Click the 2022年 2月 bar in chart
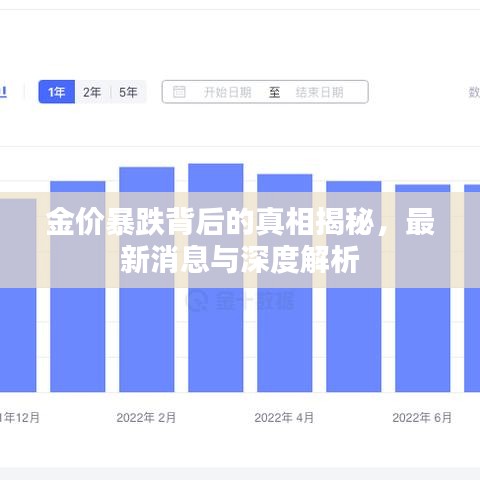This screenshot has width=480, height=480. [147, 279]
